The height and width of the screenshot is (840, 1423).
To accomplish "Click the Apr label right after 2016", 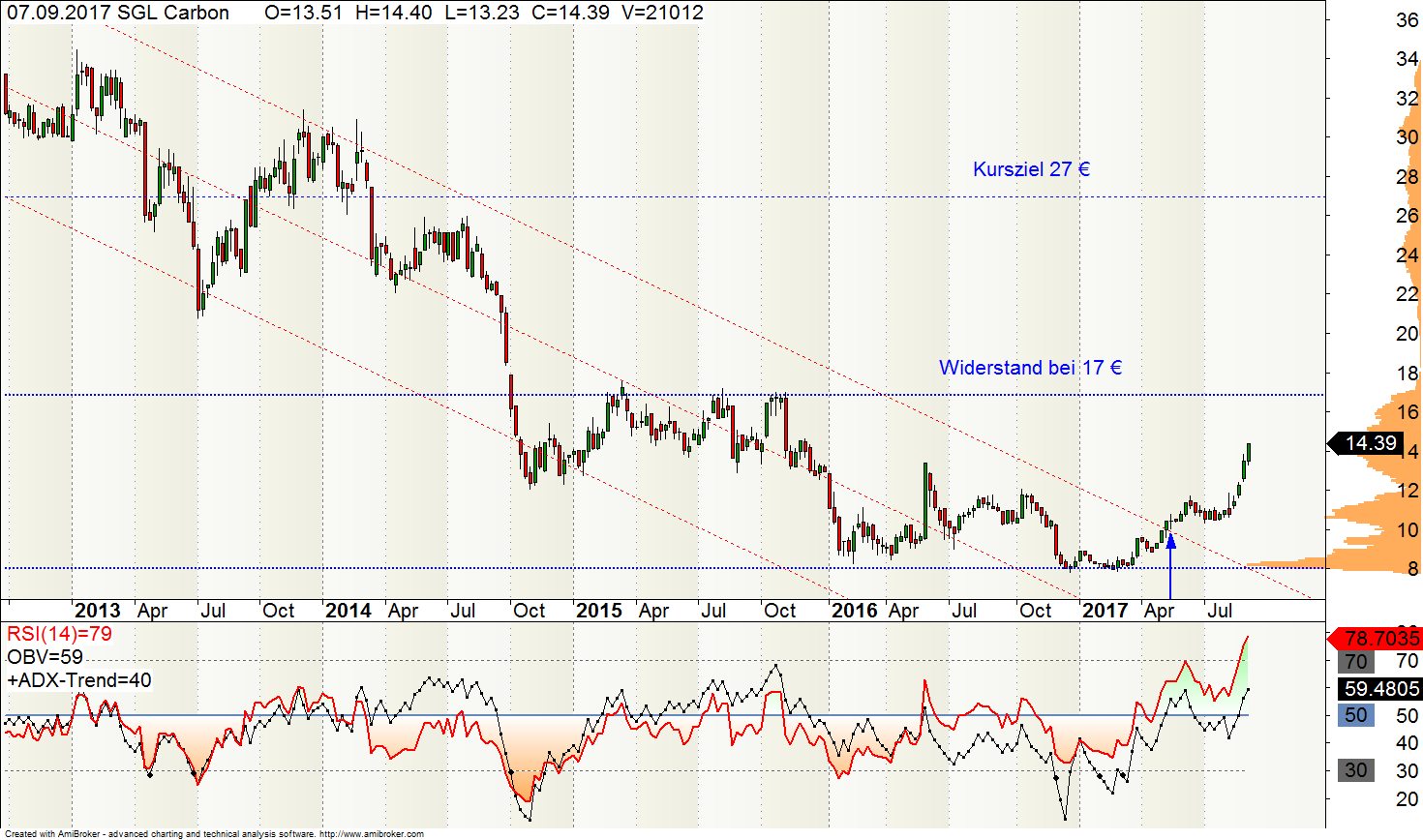I will point(904,611).
